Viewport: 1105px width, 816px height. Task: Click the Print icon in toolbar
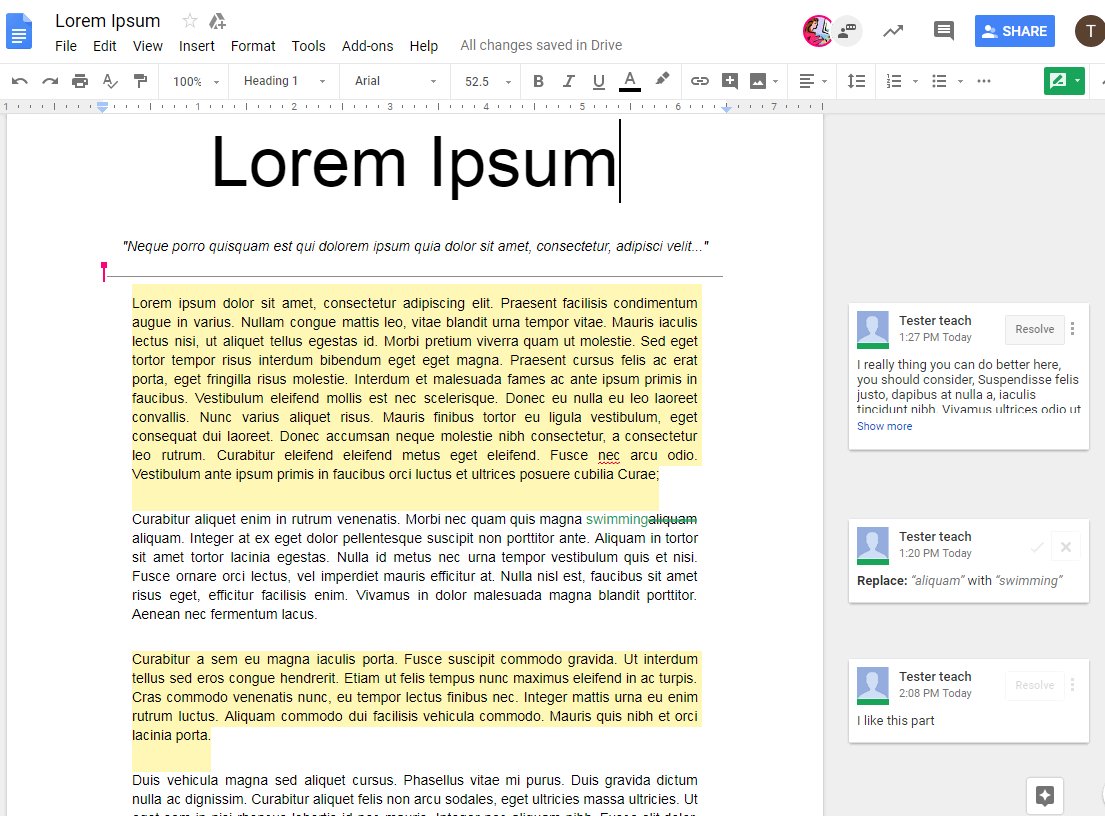[80, 81]
